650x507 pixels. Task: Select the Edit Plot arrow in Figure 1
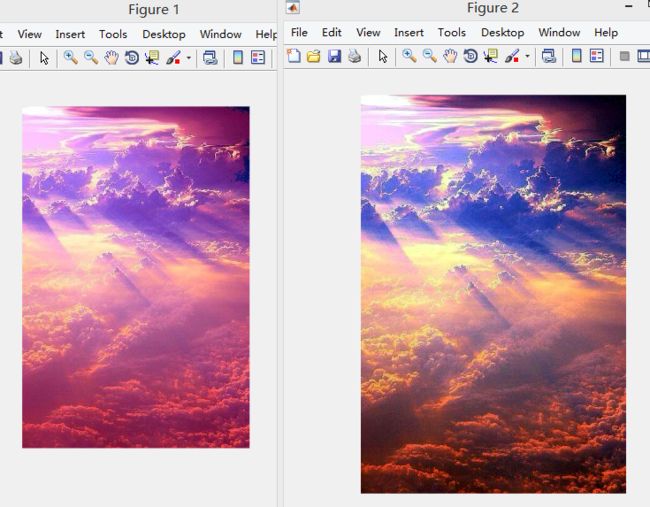pos(44,58)
